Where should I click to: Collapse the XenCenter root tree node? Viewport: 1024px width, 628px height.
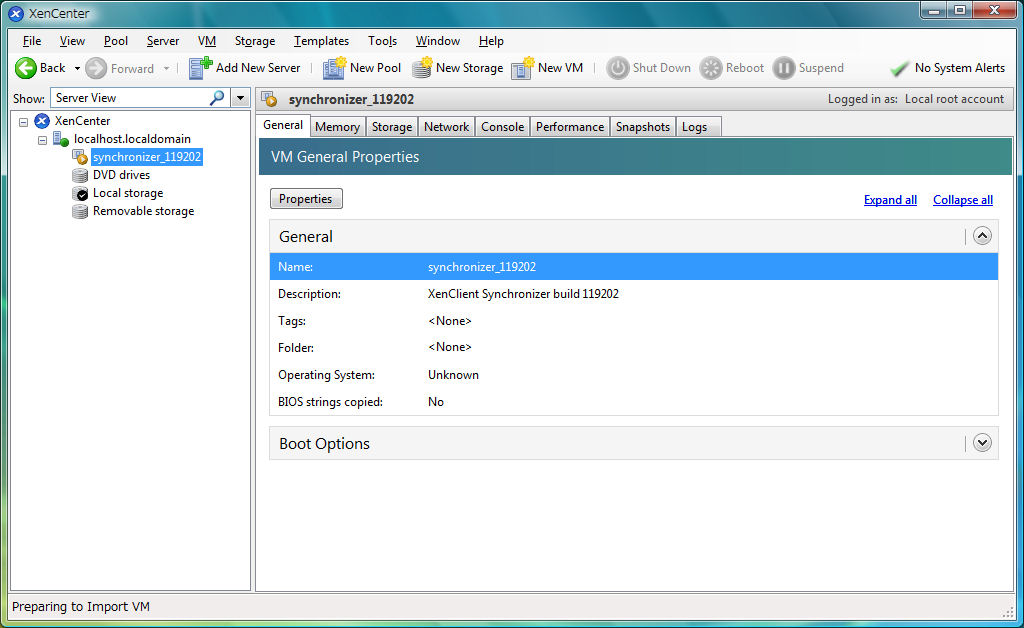24,121
